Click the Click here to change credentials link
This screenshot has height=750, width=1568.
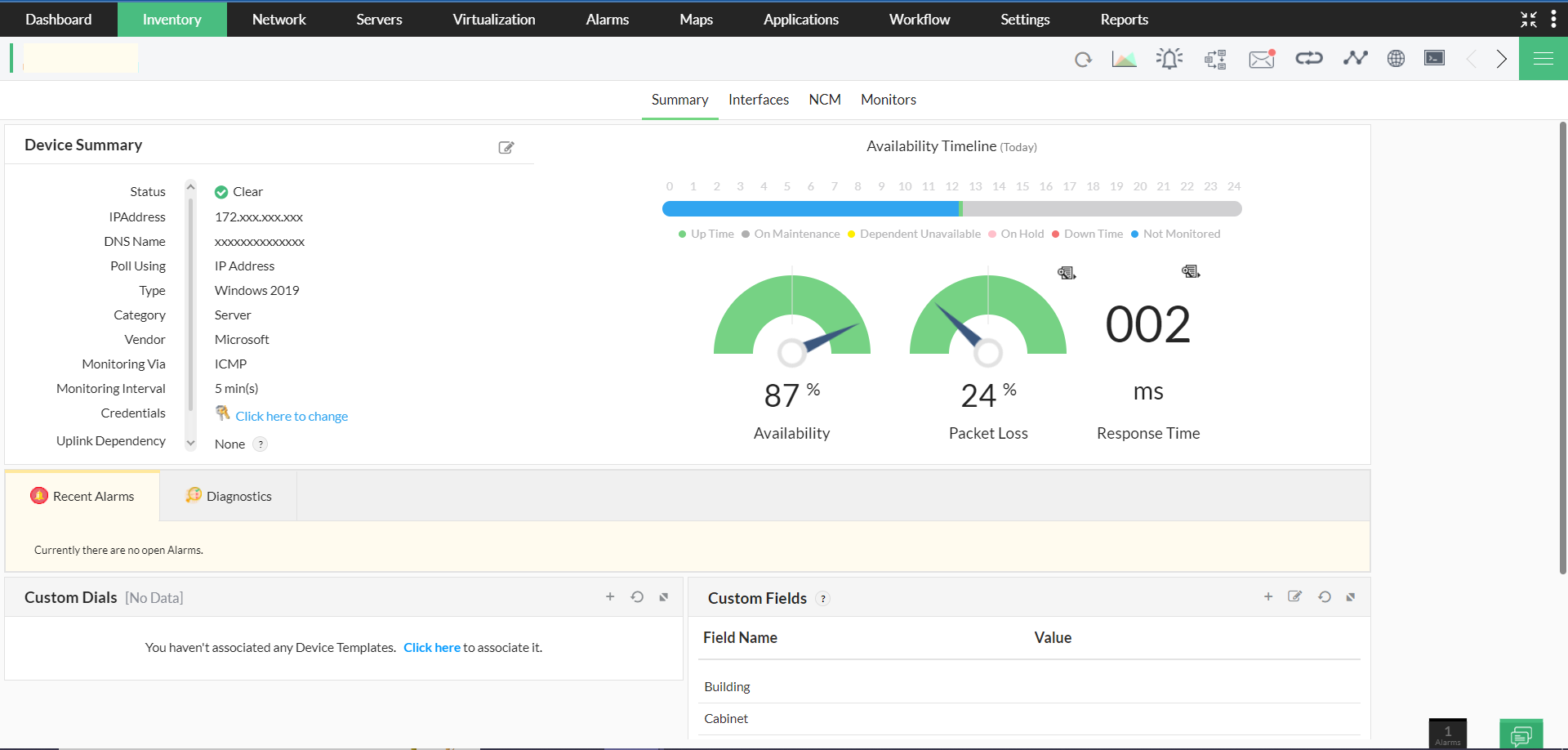point(292,416)
